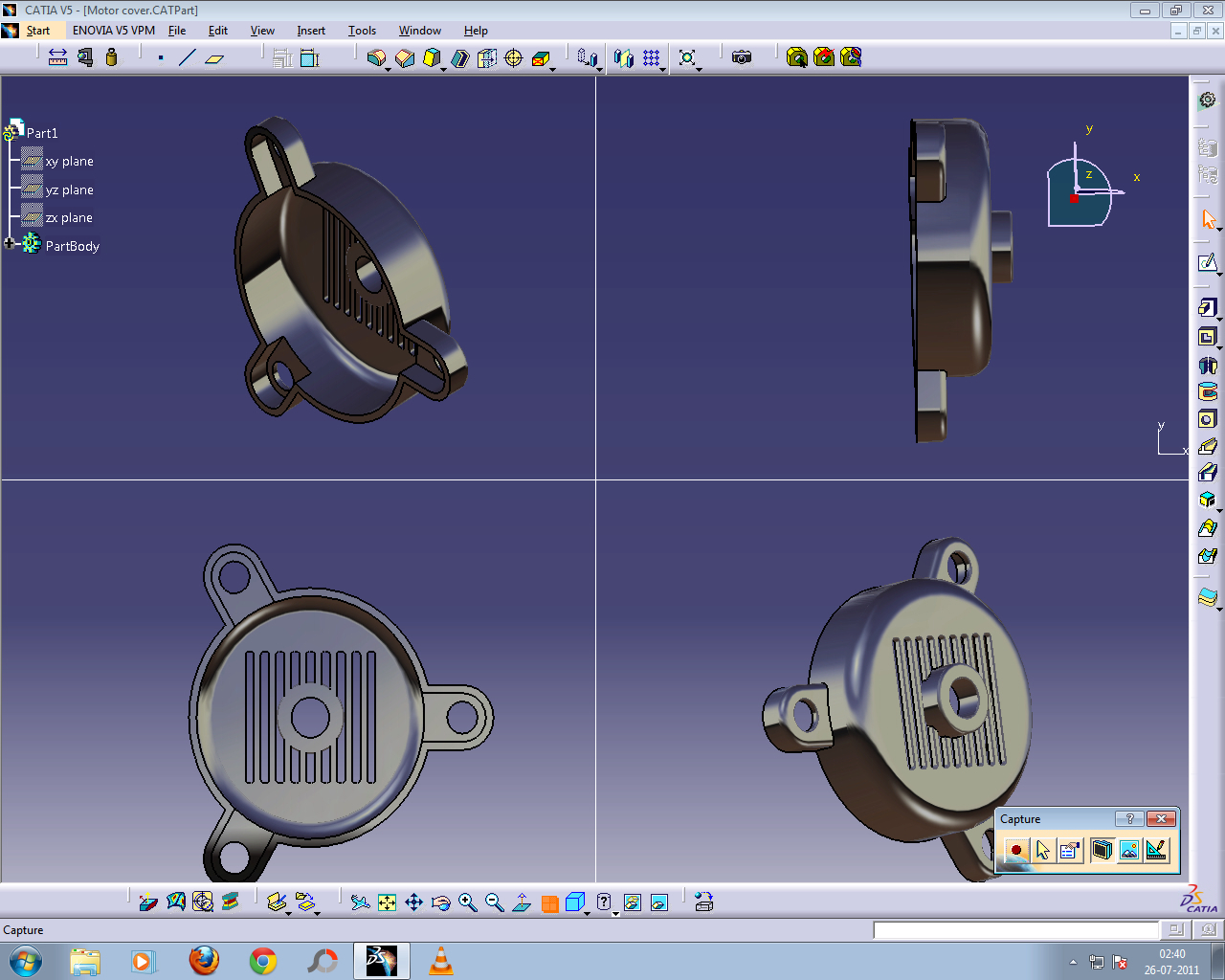1225x980 pixels.
Task: Open the view mode cube dropdown arrow
Action: click(589, 913)
